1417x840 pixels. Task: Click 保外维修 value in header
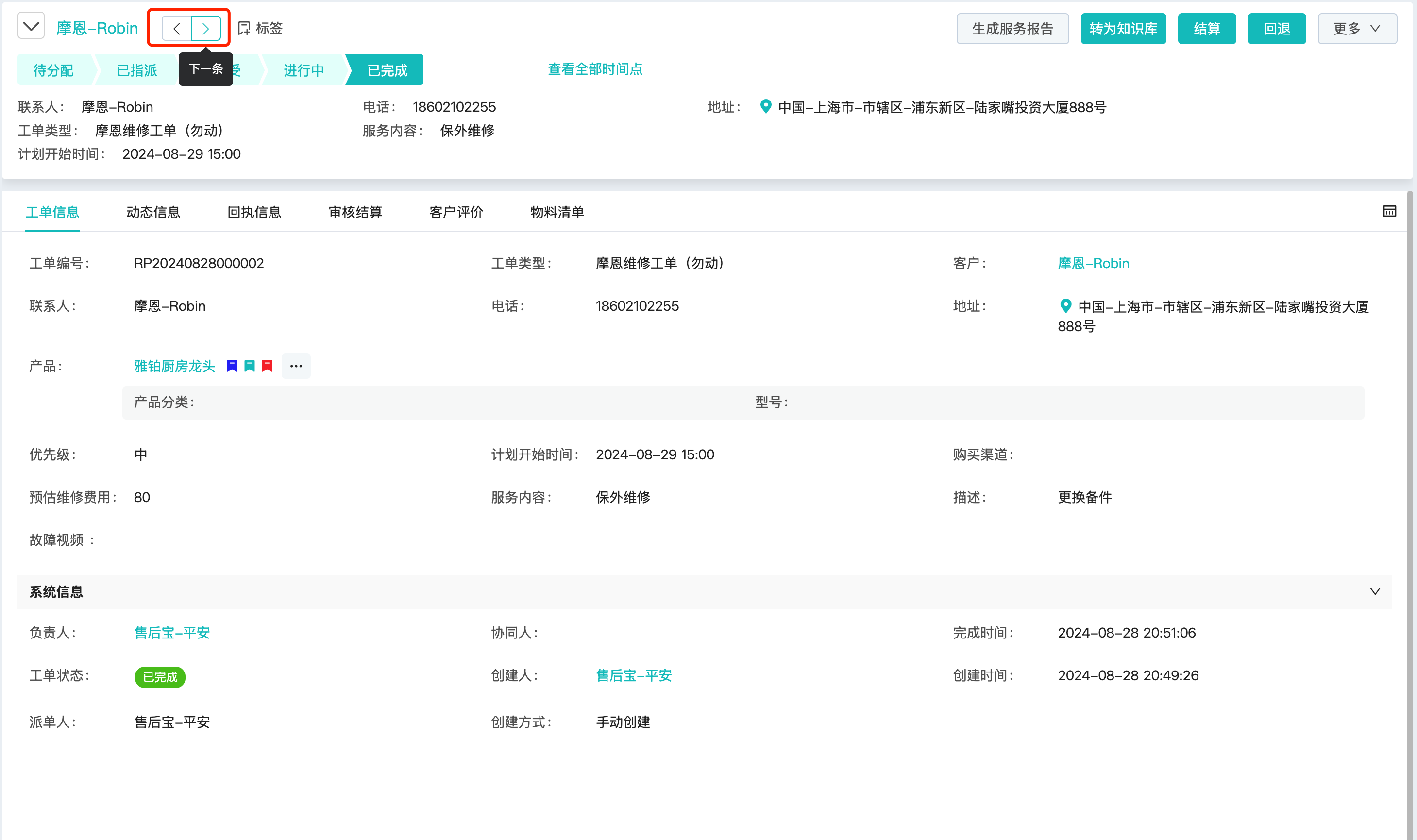click(468, 131)
